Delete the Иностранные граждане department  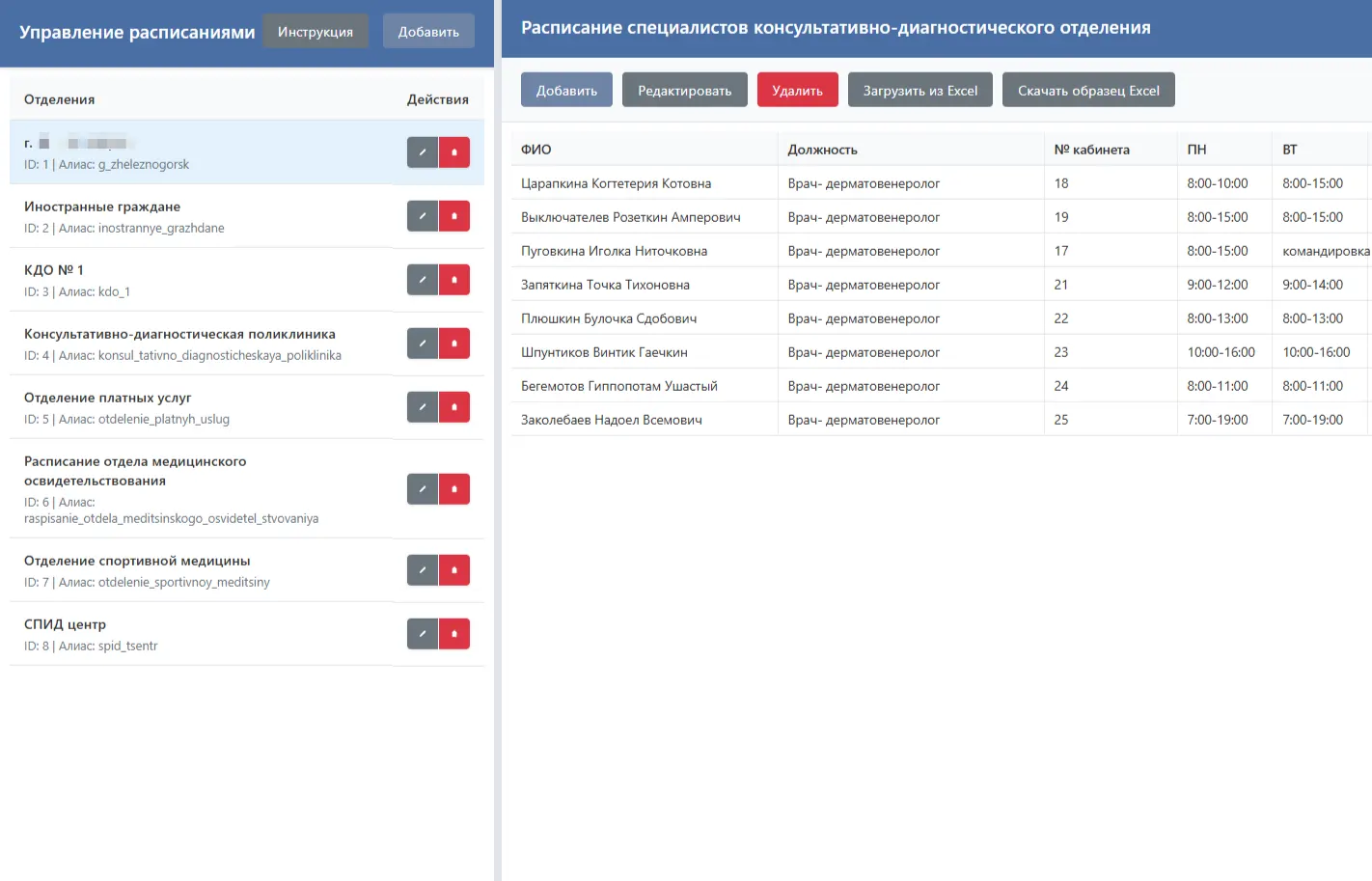pos(454,216)
